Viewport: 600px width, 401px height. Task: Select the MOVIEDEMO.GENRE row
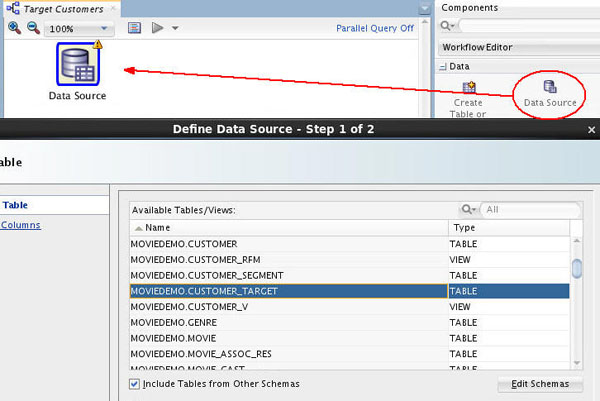[349, 323]
